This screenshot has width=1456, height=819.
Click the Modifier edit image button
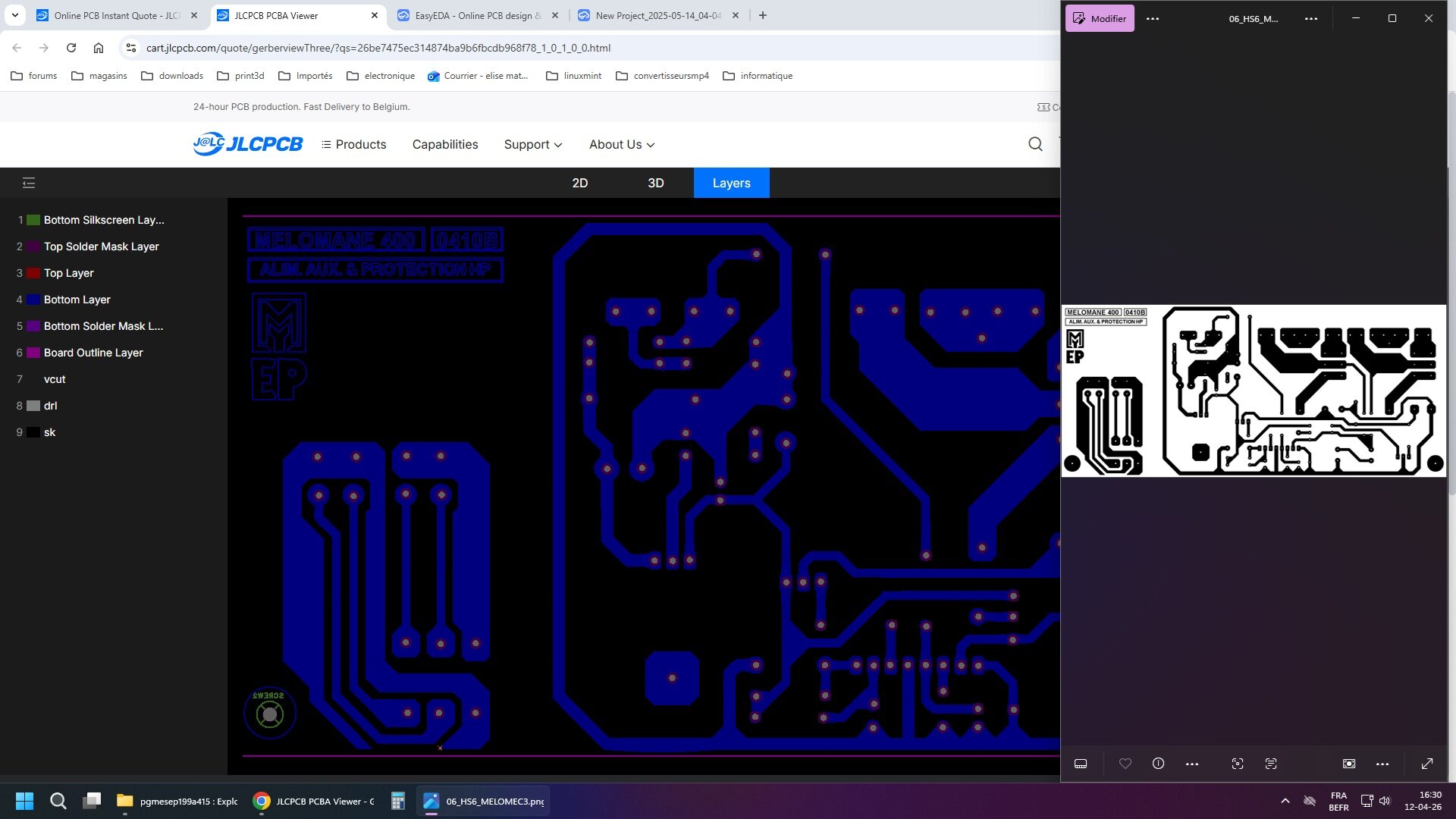click(x=1100, y=18)
